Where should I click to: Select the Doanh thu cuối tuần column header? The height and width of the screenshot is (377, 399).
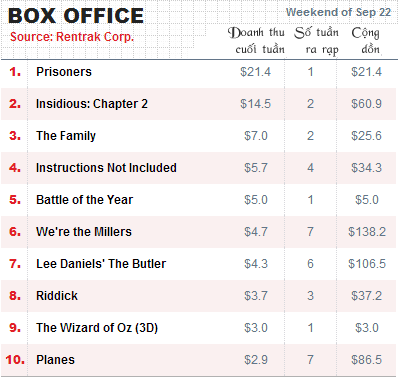click(x=256, y=41)
